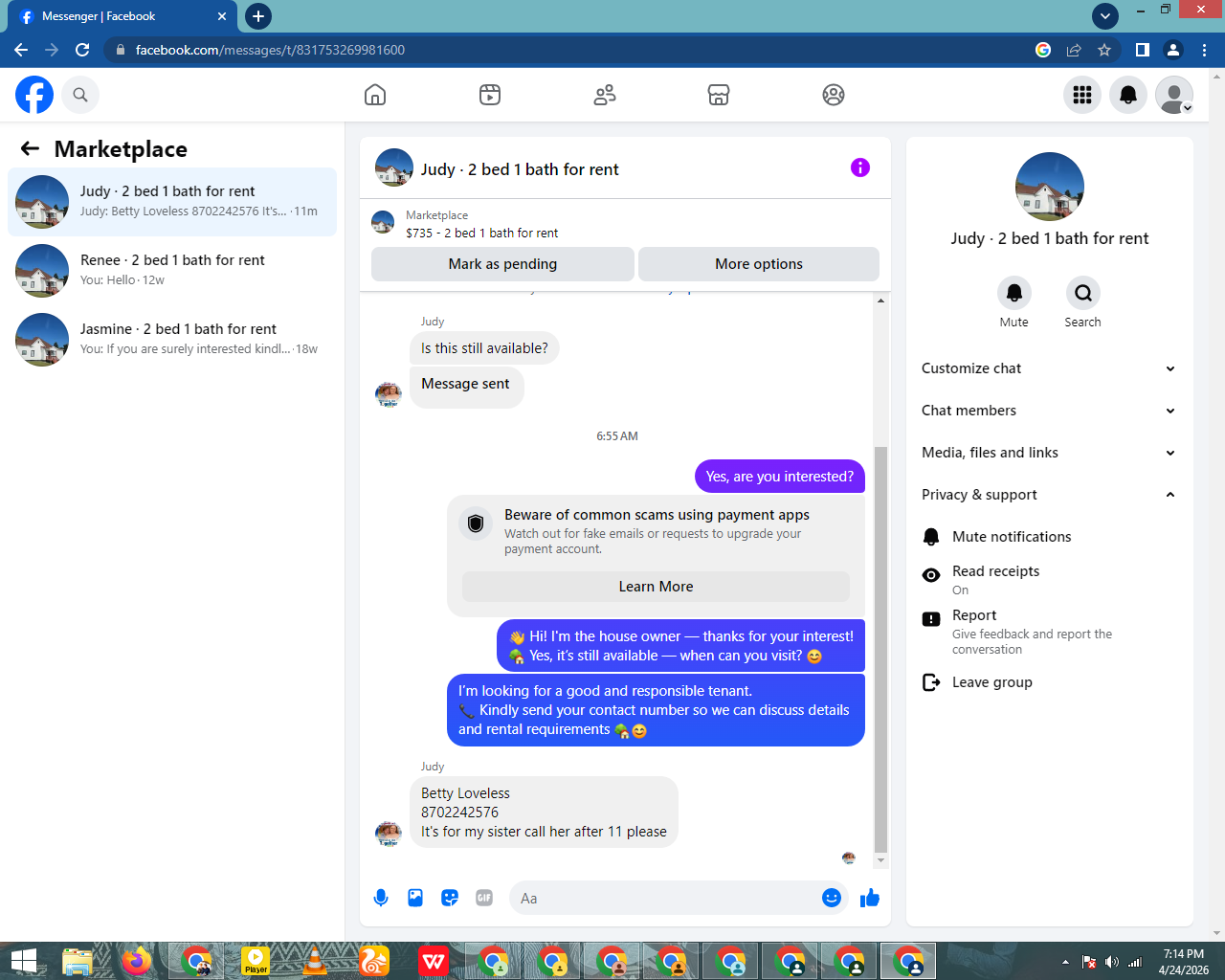Open a new browser tab
Screen dimensions: 1225x980
(258, 16)
